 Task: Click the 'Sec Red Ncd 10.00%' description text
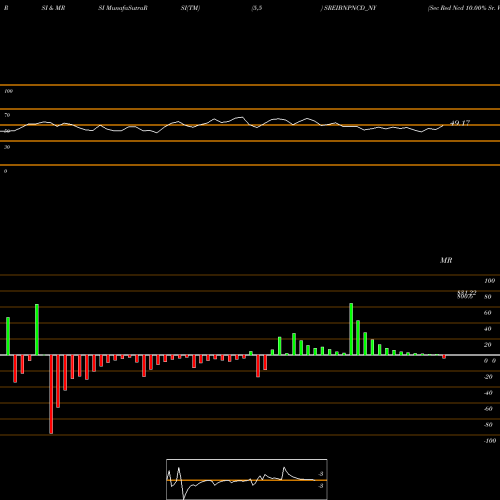pyautogui.click(x=457, y=8)
